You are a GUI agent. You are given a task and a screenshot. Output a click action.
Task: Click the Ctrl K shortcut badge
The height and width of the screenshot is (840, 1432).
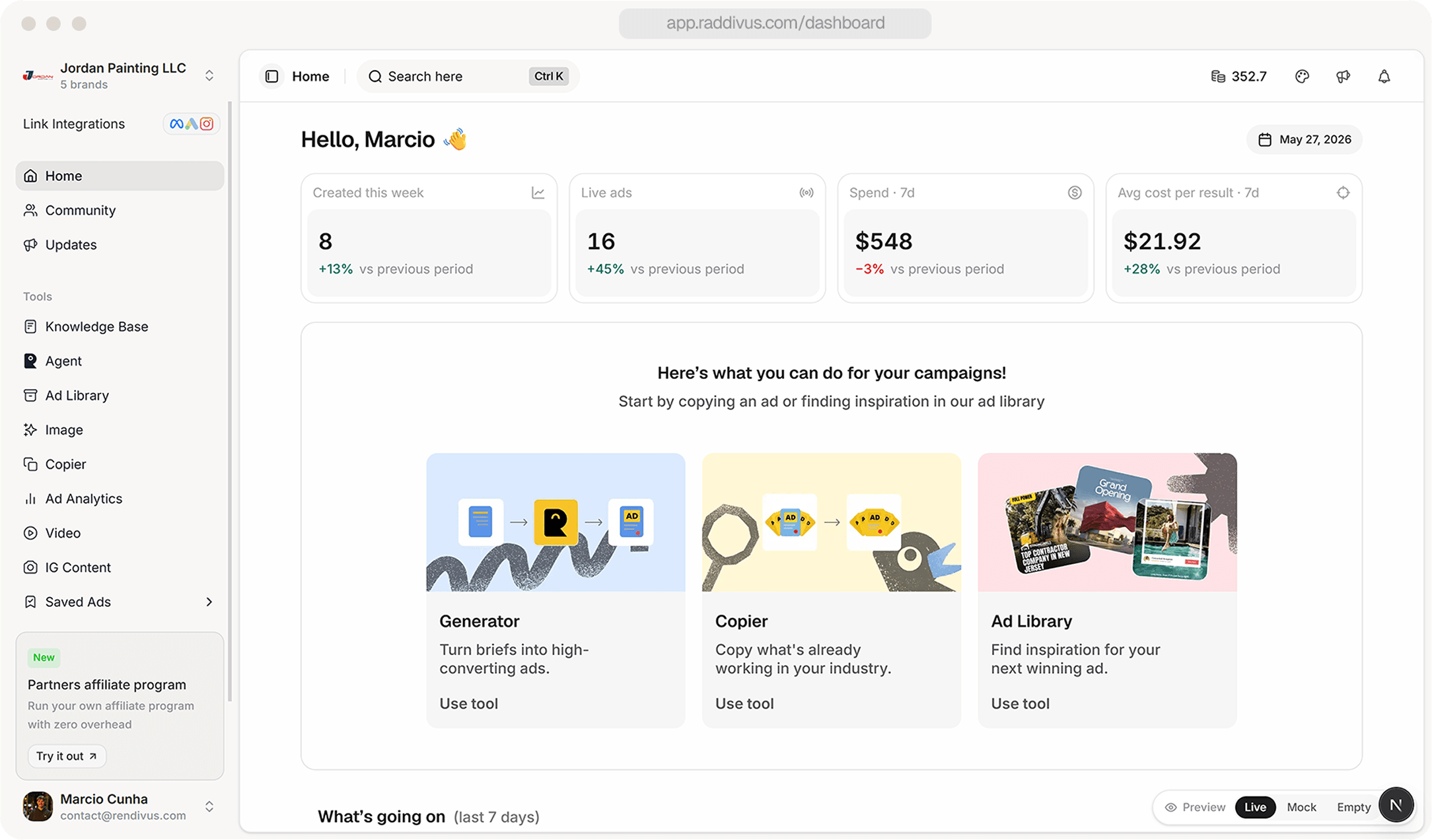coord(549,77)
